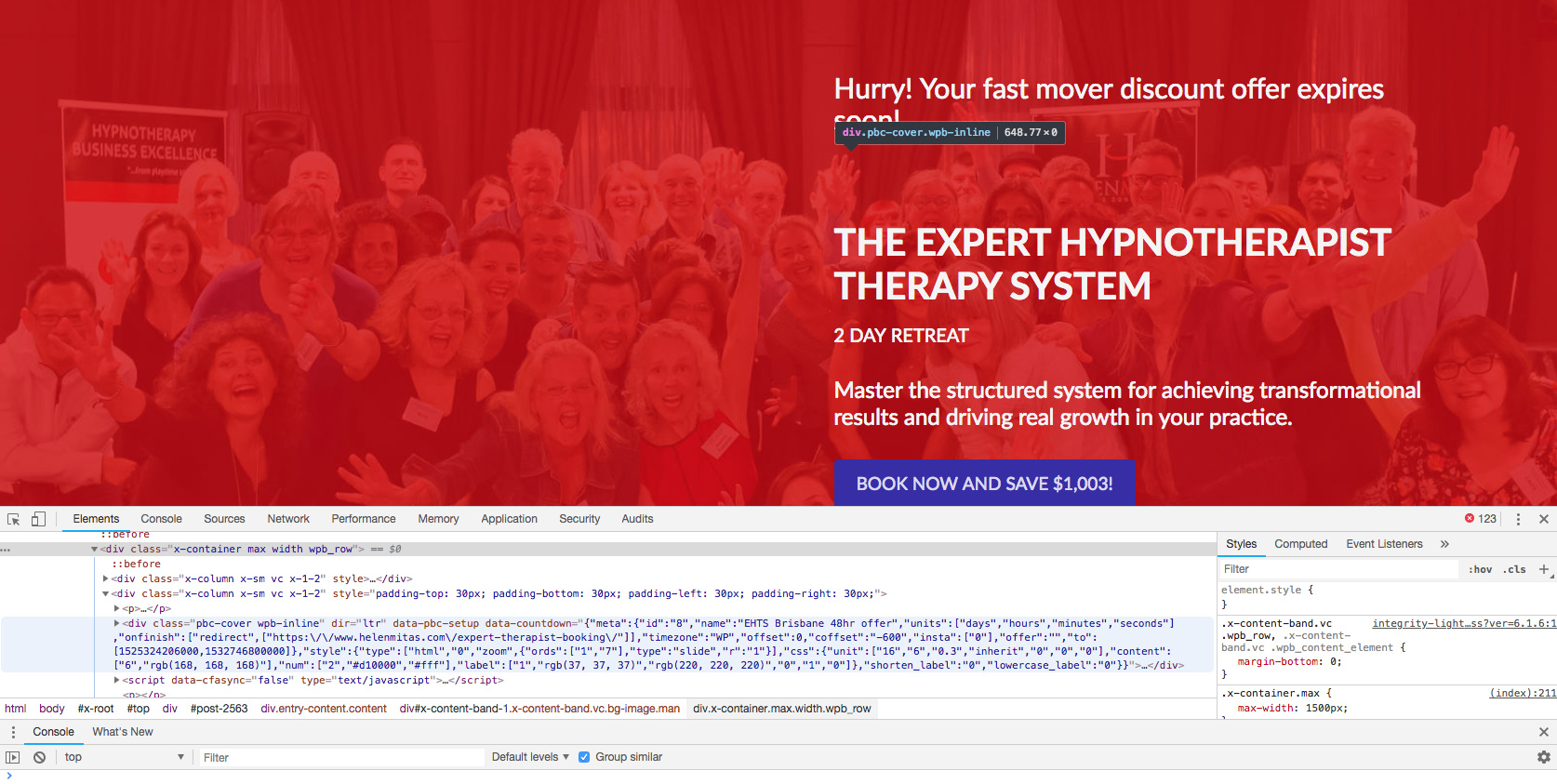The width and height of the screenshot is (1557, 784).
Task: Open the Memory tab
Action: tap(438, 519)
